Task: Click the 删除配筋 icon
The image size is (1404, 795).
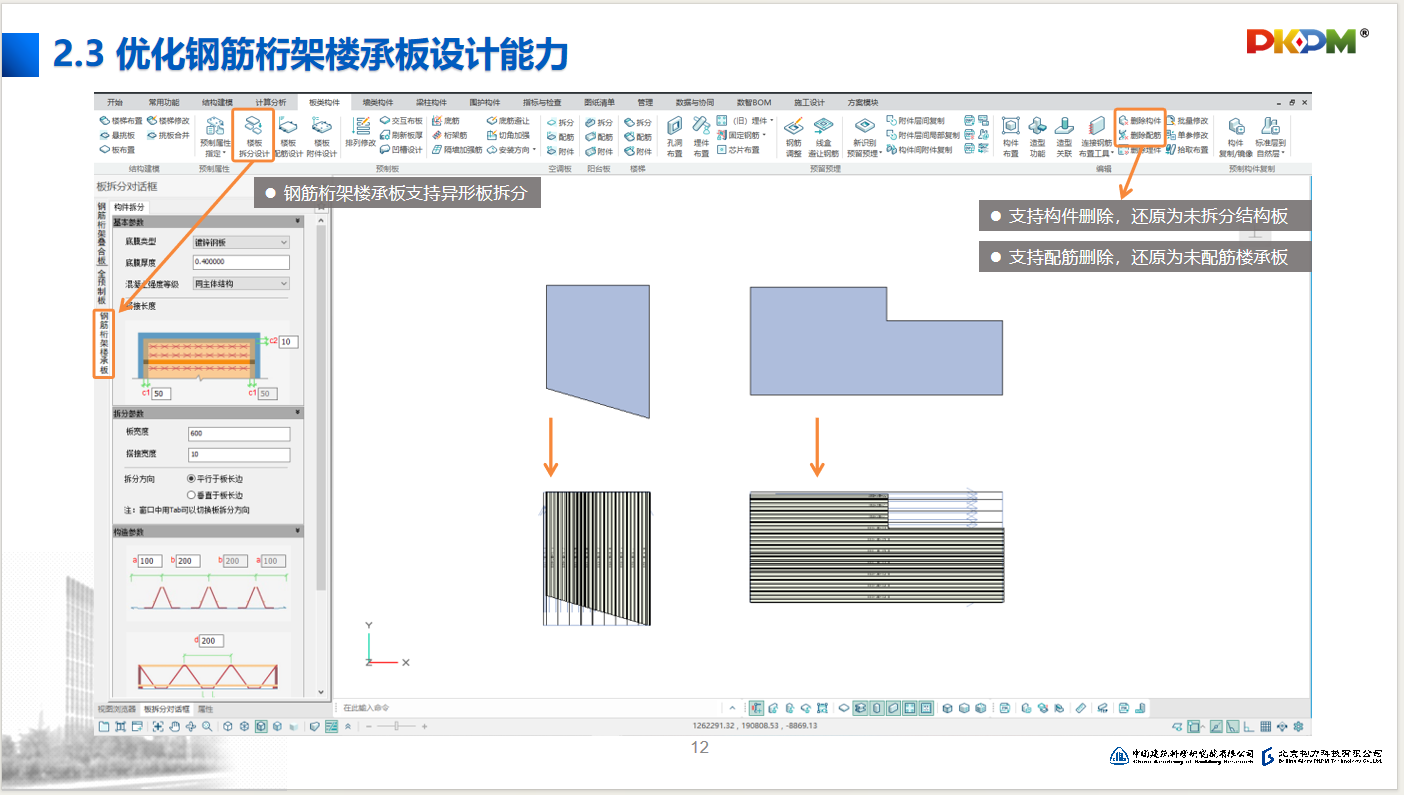Action: click(x=1140, y=135)
